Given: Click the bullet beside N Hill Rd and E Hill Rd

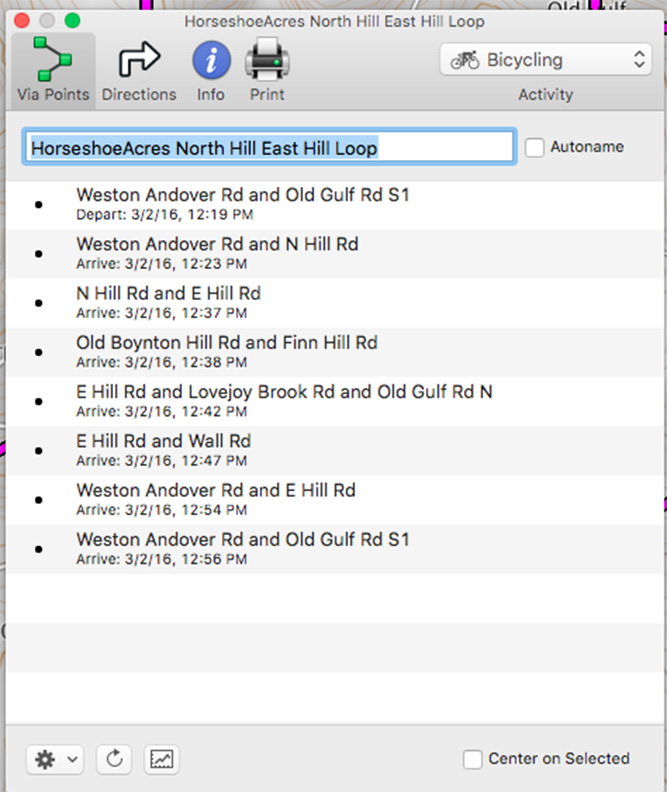Looking at the screenshot, I should pos(39,303).
